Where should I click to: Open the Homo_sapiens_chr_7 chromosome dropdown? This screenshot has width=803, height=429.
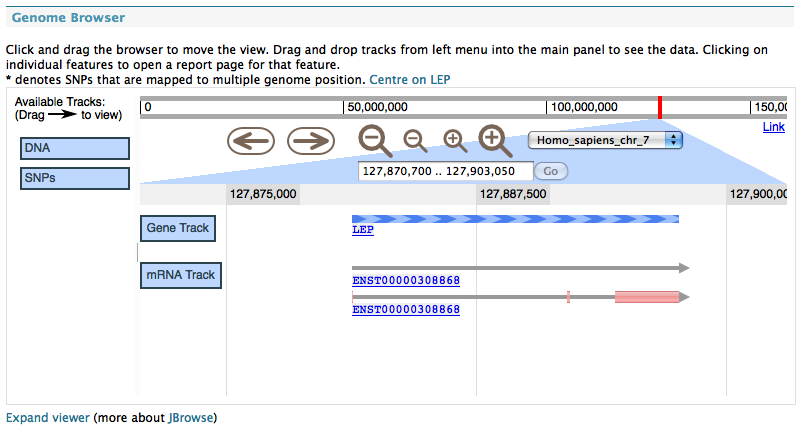pos(605,140)
